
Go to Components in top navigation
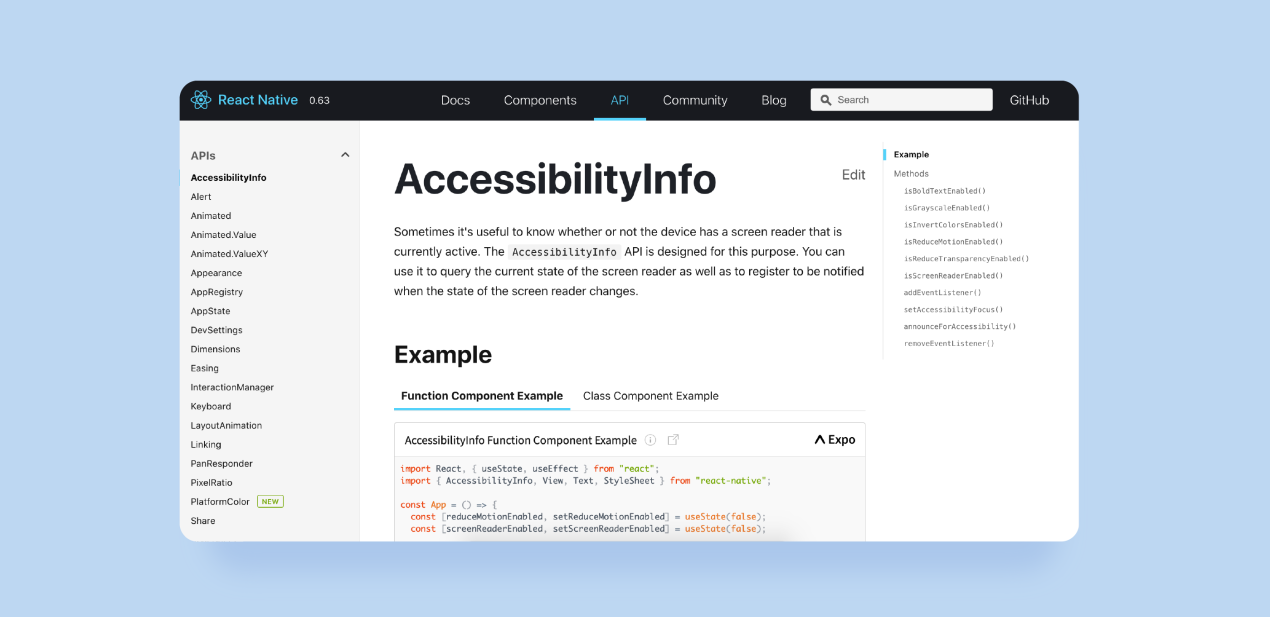coord(540,100)
